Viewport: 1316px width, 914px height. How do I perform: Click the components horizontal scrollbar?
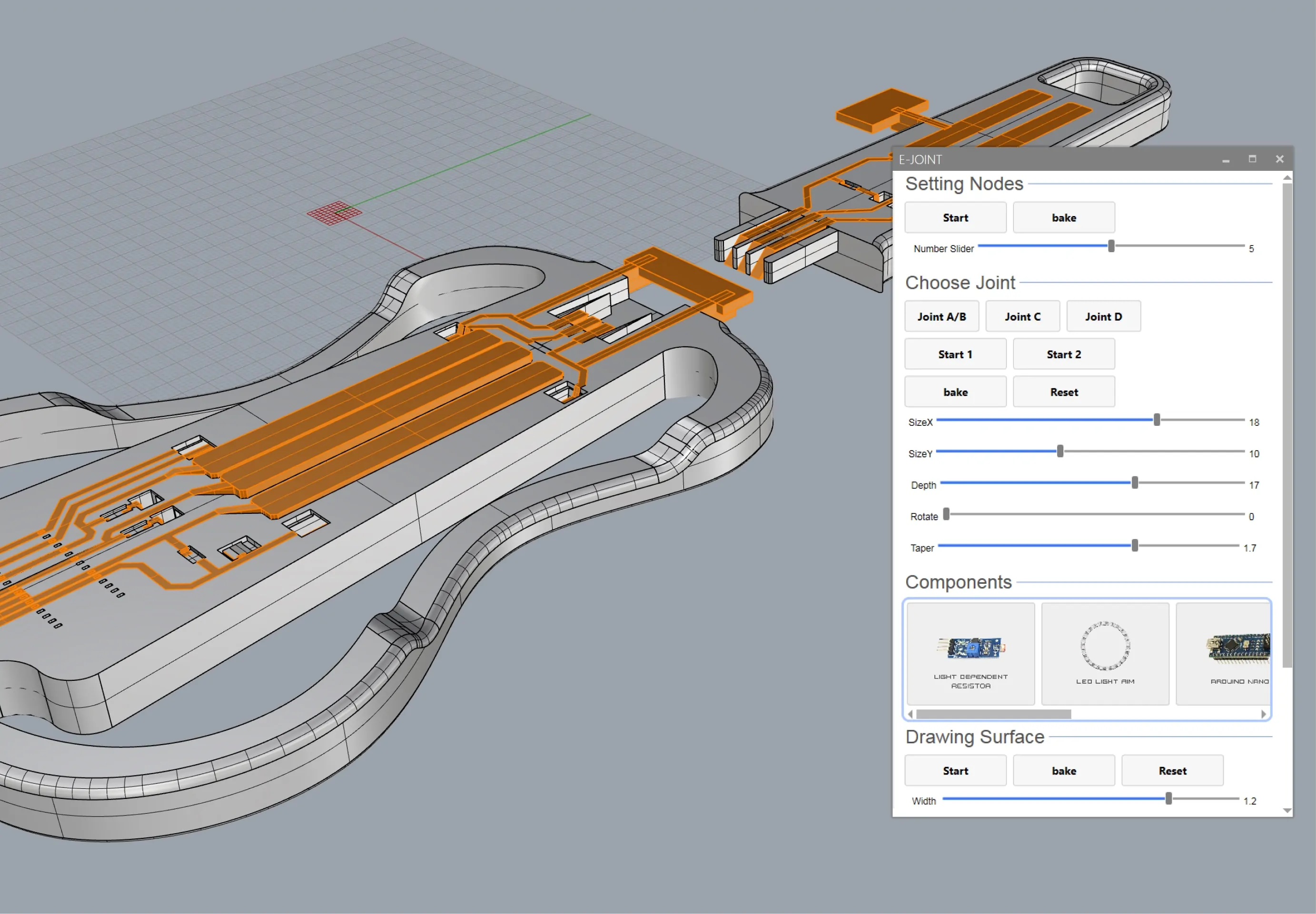pyautogui.click(x=993, y=714)
